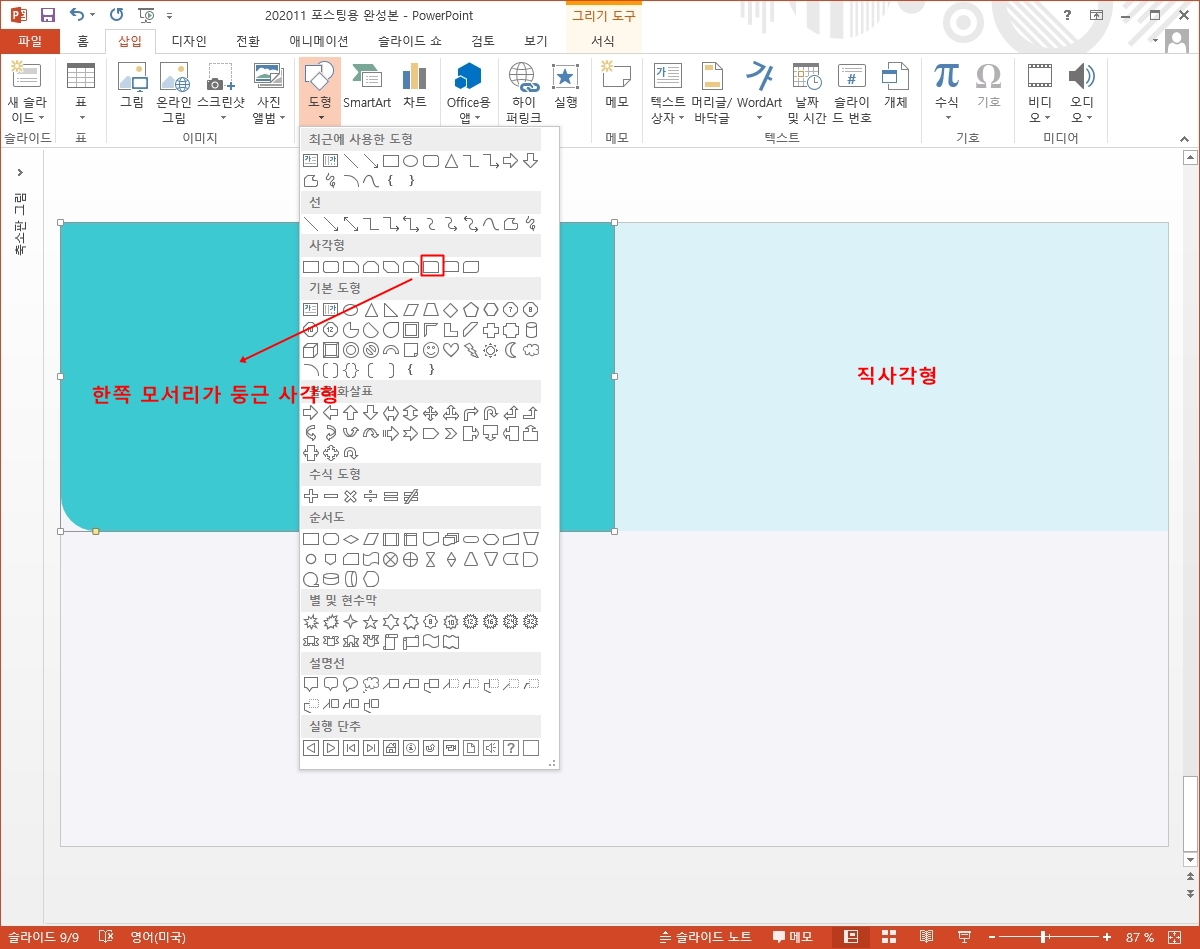This screenshot has width=1200, height=949.
Task: Pick the Explosion 1 star shape
Action: (x=311, y=622)
